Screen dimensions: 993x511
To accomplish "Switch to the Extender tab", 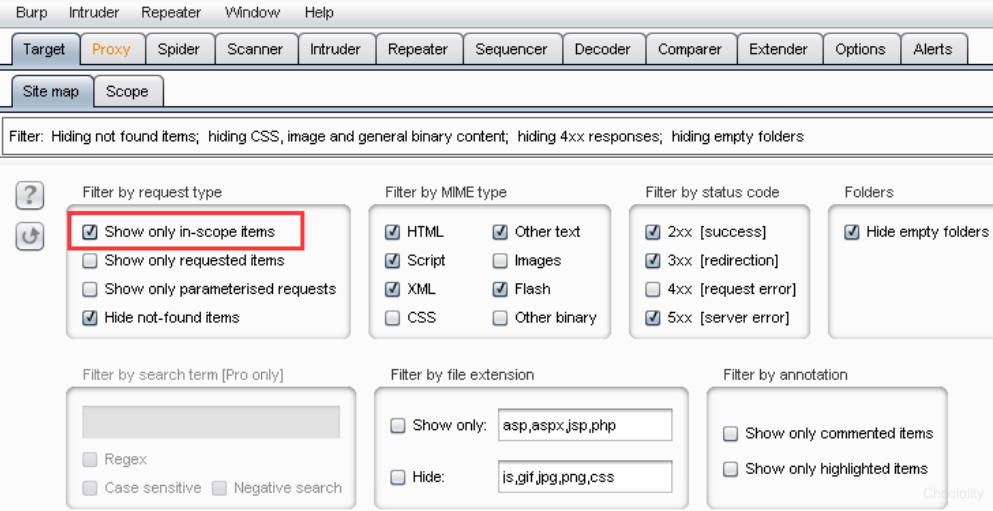I will coord(778,49).
